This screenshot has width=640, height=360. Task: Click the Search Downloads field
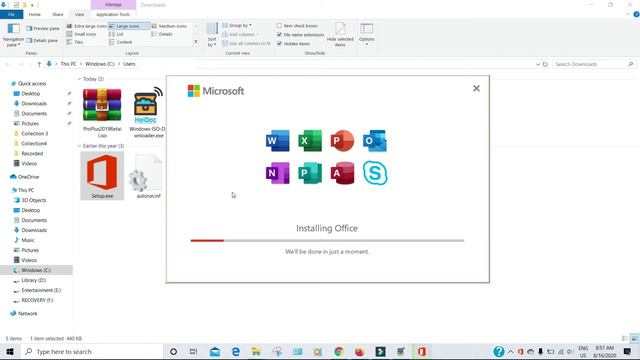click(x=594, y=64)
